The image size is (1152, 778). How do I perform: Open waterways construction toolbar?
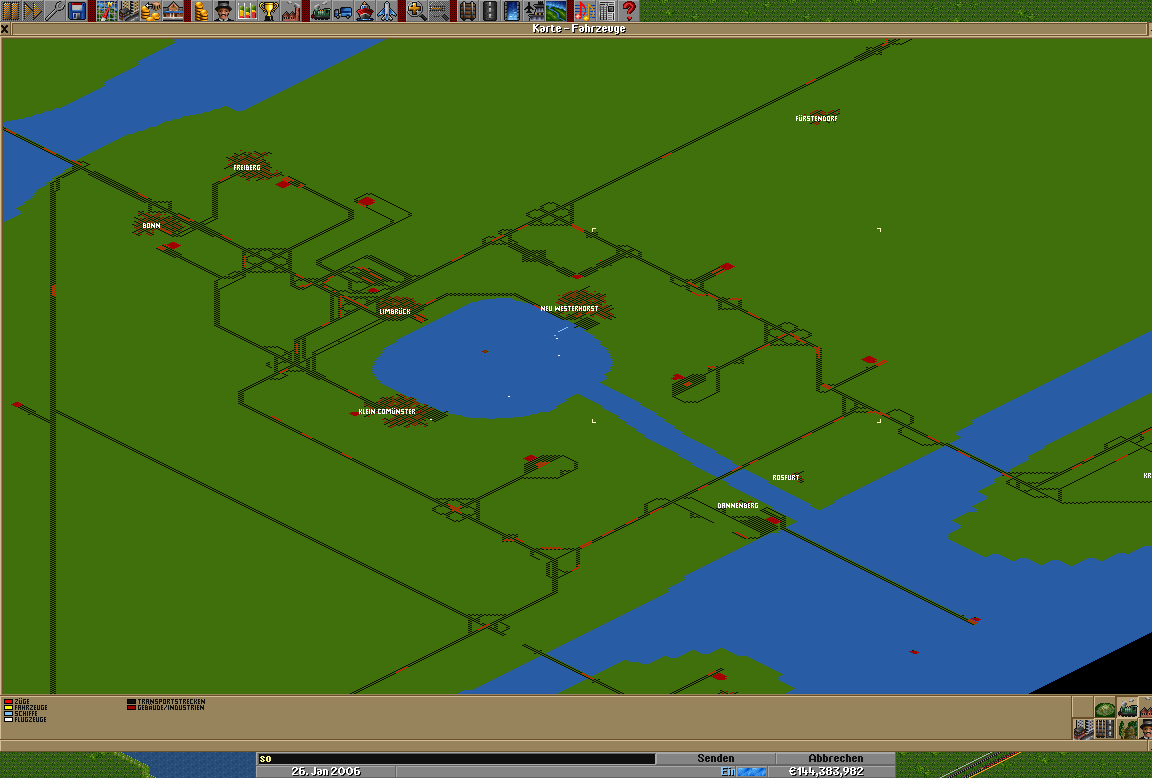[512, 10]
